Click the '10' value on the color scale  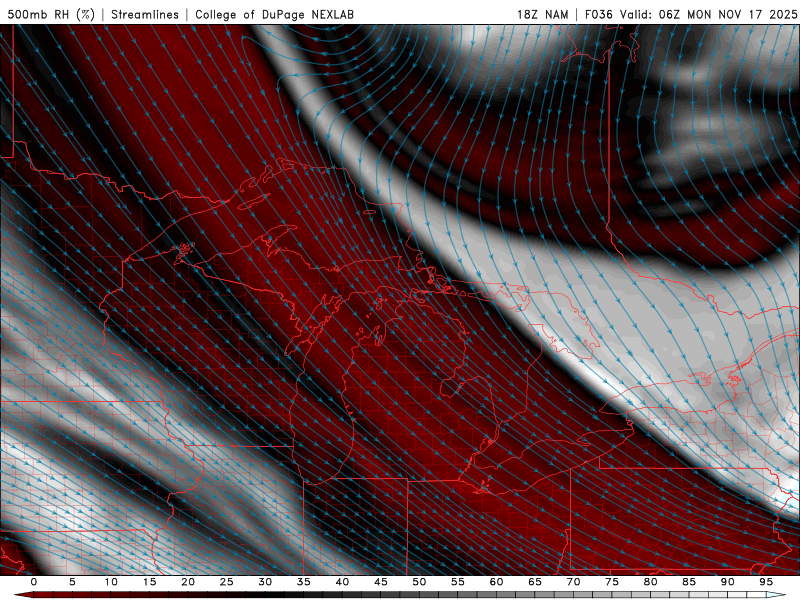click(x=111, y=582)
